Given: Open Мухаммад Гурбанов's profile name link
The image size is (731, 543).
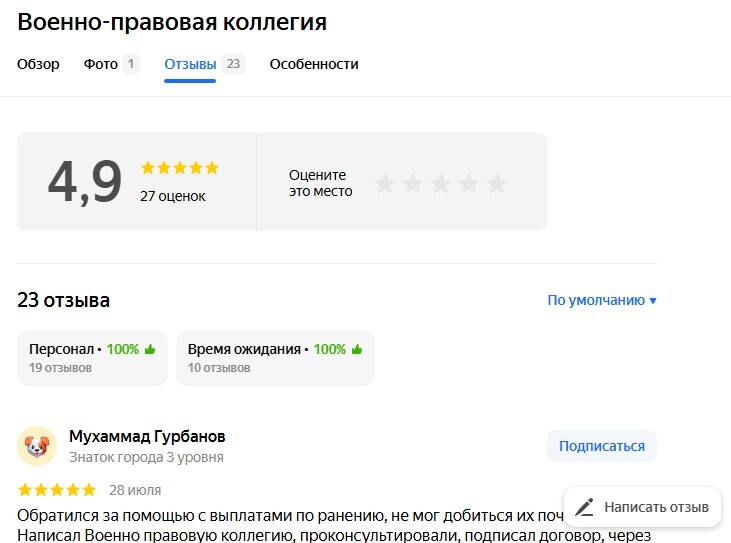Looking at the screenshot, I should point(147,437).
